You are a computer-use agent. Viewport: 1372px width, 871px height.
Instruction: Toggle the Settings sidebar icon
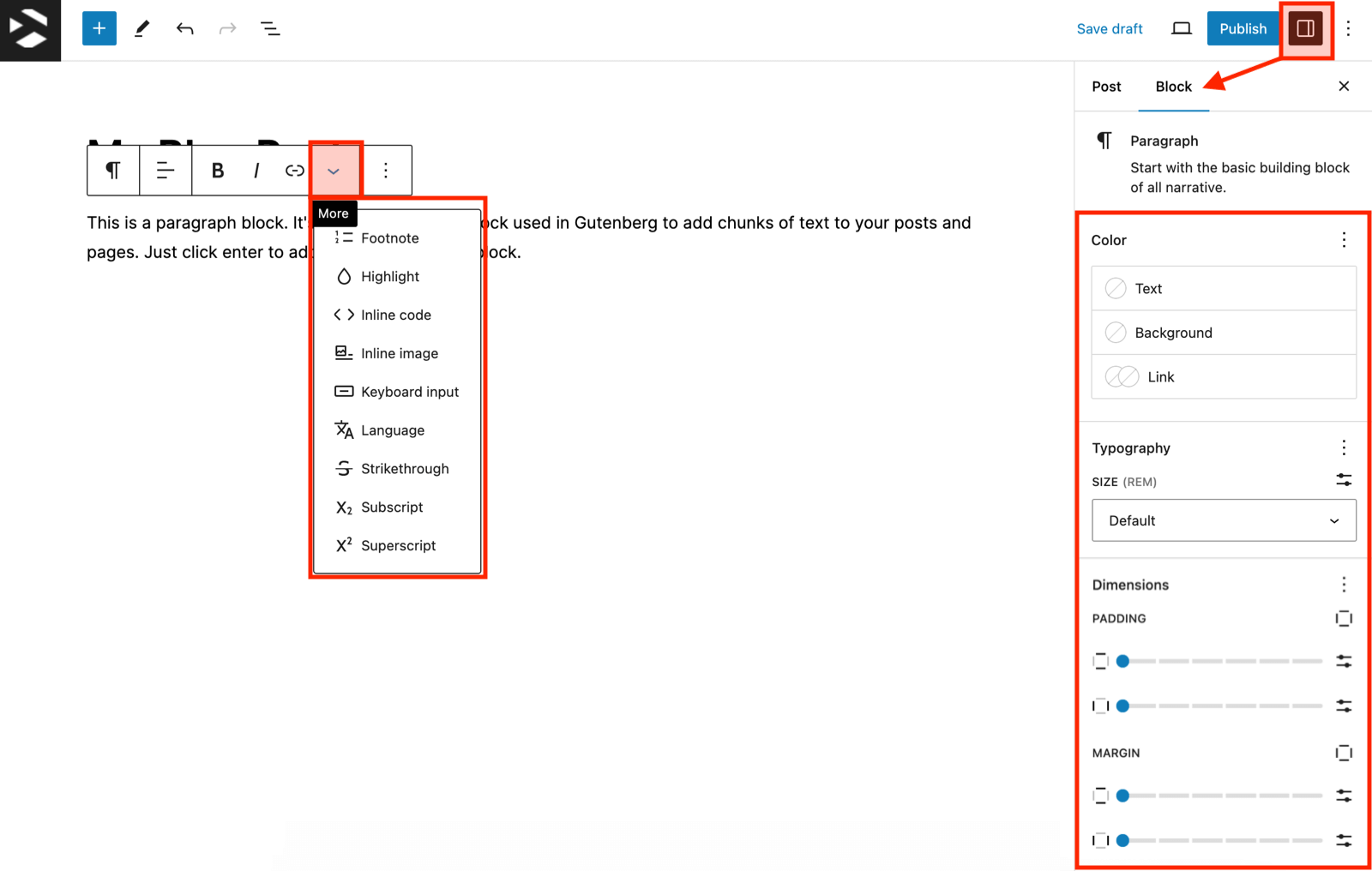[1306, 29]
